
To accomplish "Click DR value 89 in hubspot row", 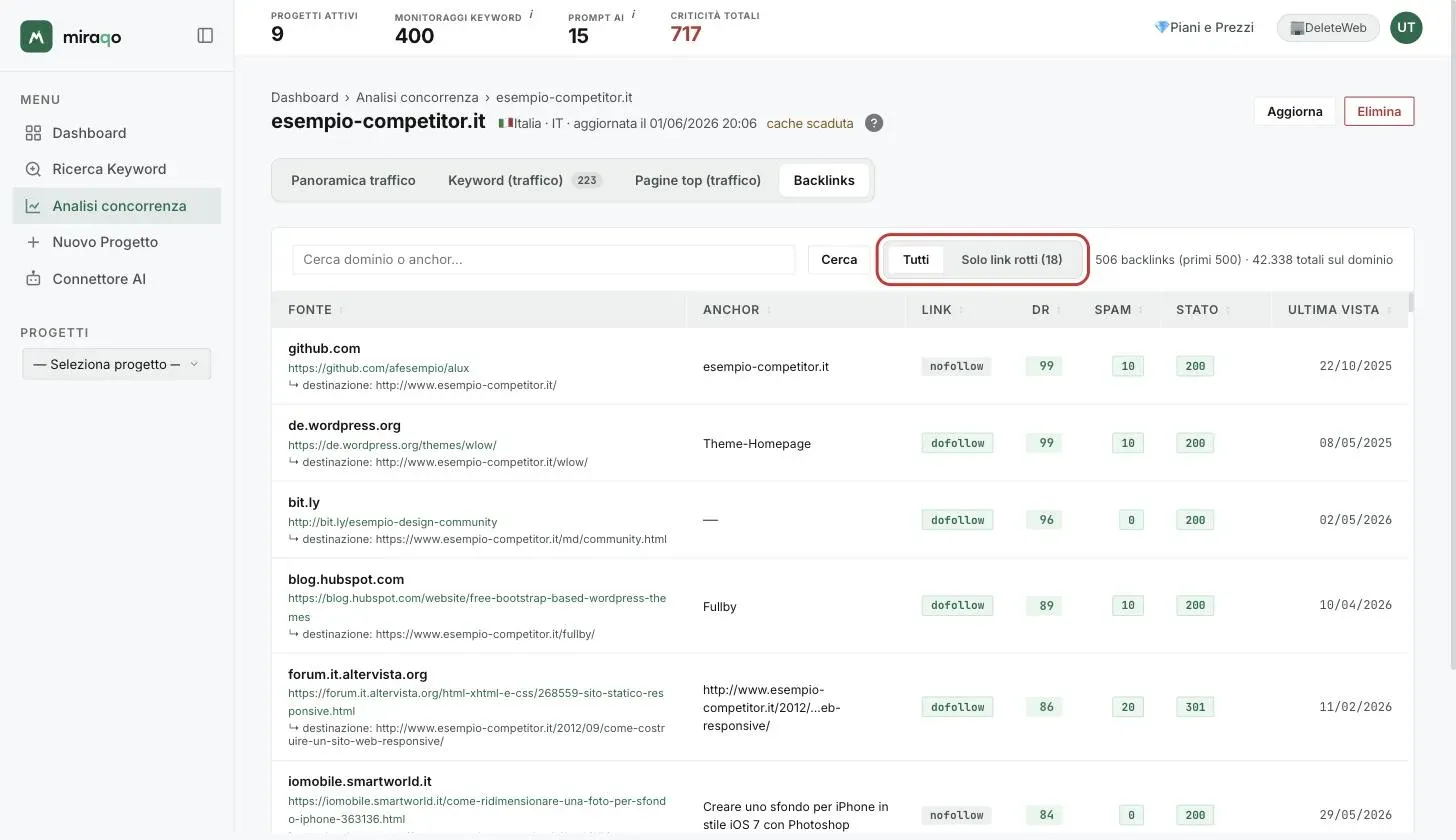I will pos(1046,605).
